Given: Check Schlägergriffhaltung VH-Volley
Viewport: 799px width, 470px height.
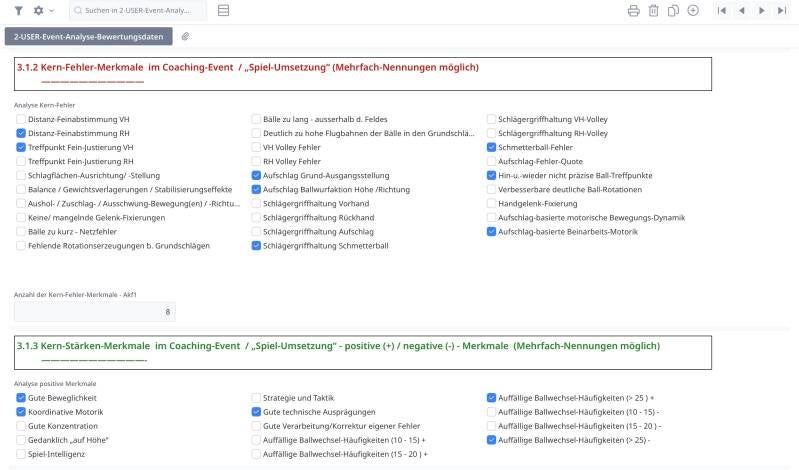Looking at the screenshot, I should pyautogui.click(x=491, y=119).
